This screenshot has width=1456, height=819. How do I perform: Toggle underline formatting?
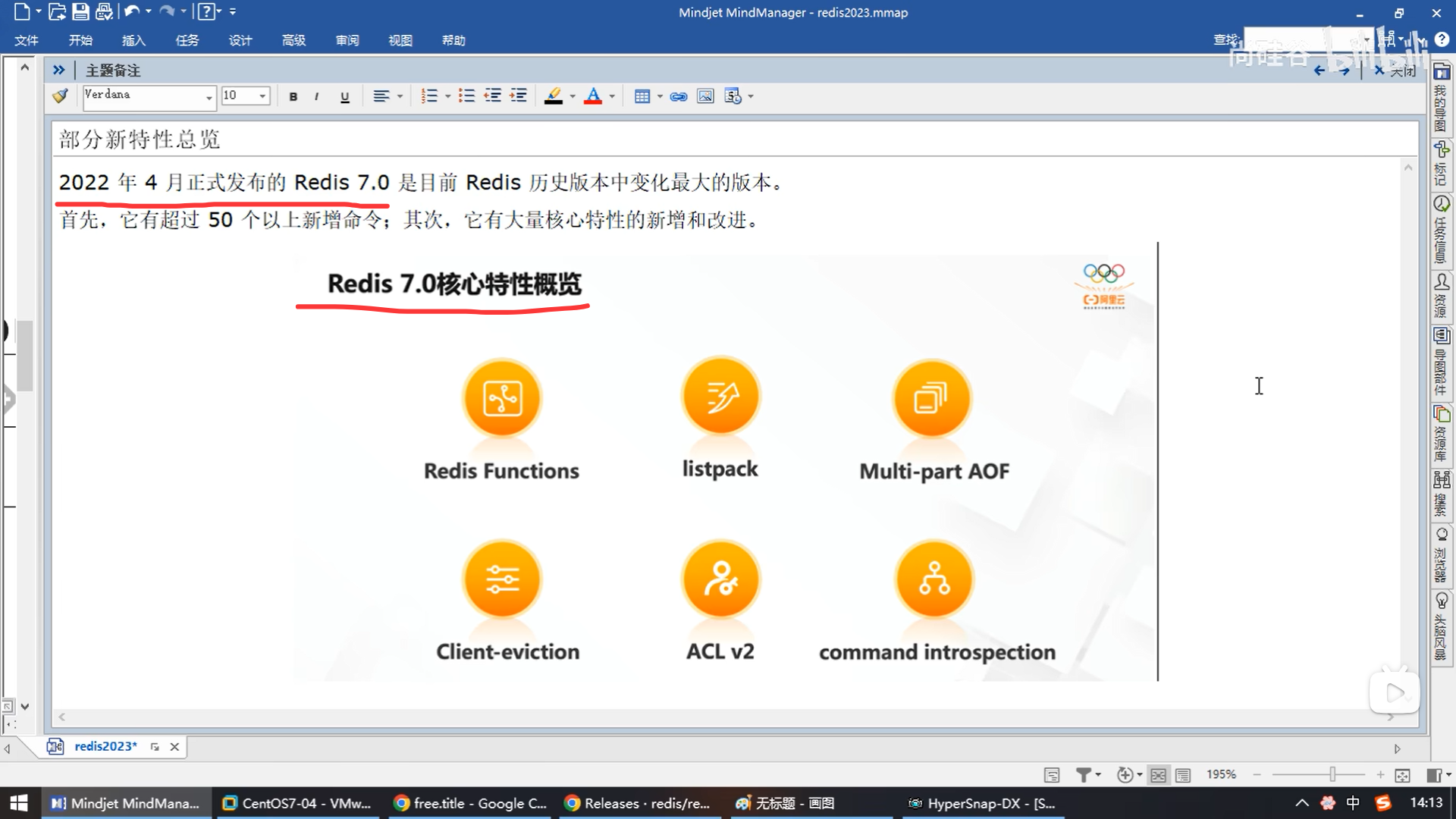(x=345, y=96)
